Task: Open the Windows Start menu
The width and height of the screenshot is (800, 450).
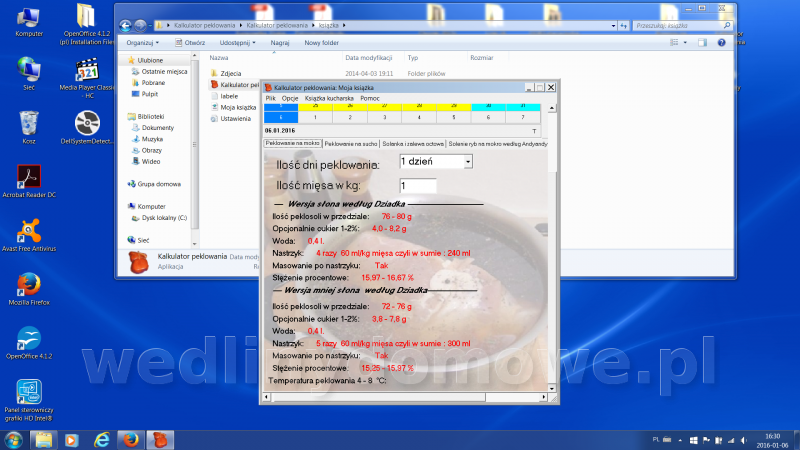Action: 13,440
